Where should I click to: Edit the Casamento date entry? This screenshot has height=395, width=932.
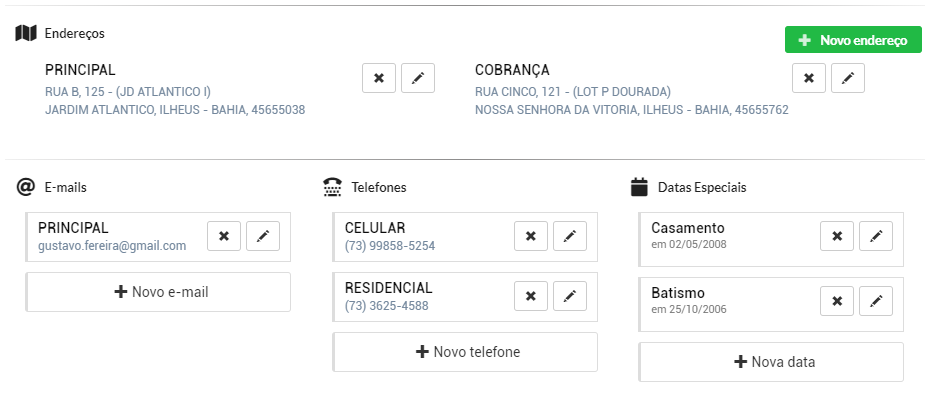[876, 236]
